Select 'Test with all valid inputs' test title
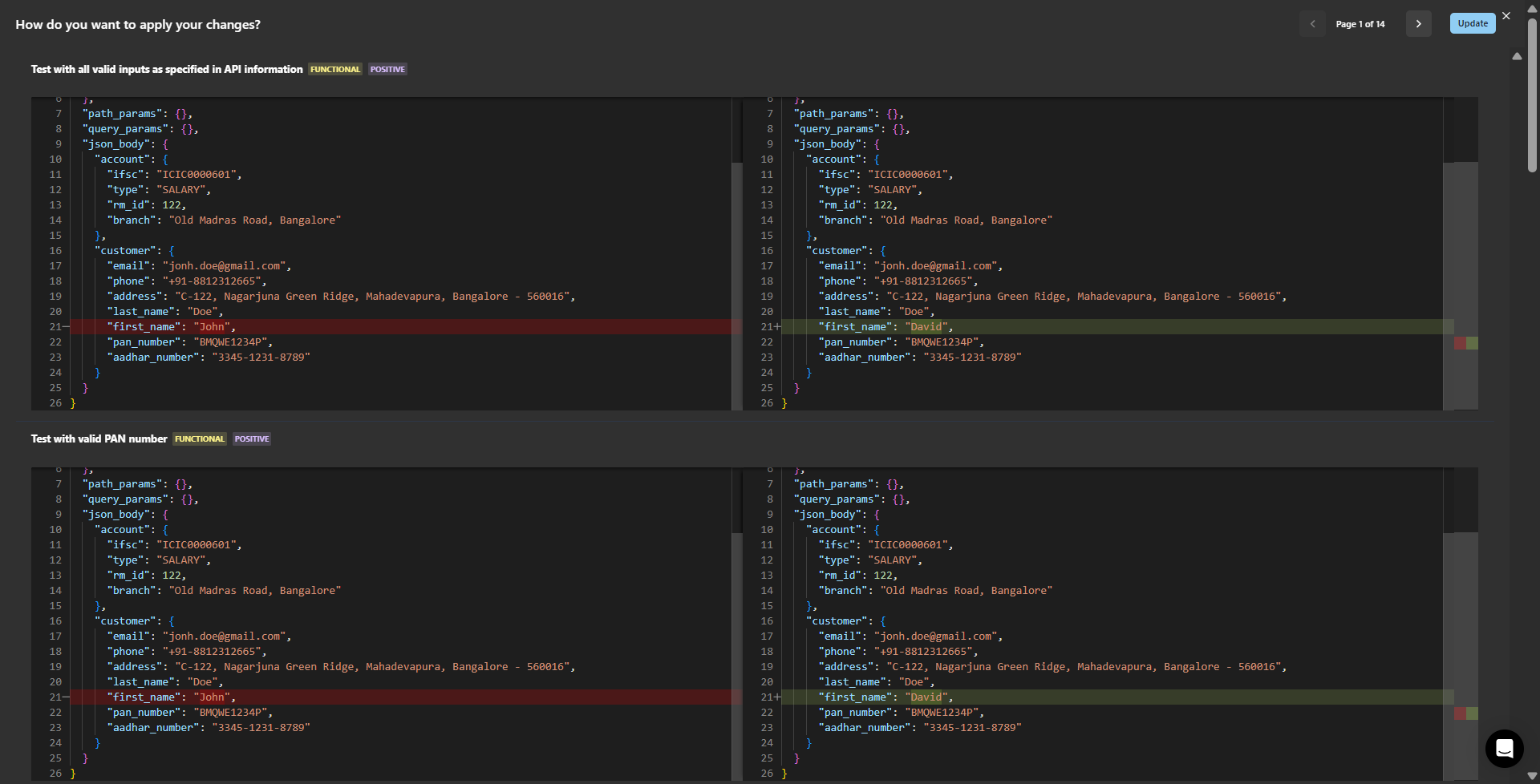Screen dimensions: 1540x784 click(x=166, y=70)
